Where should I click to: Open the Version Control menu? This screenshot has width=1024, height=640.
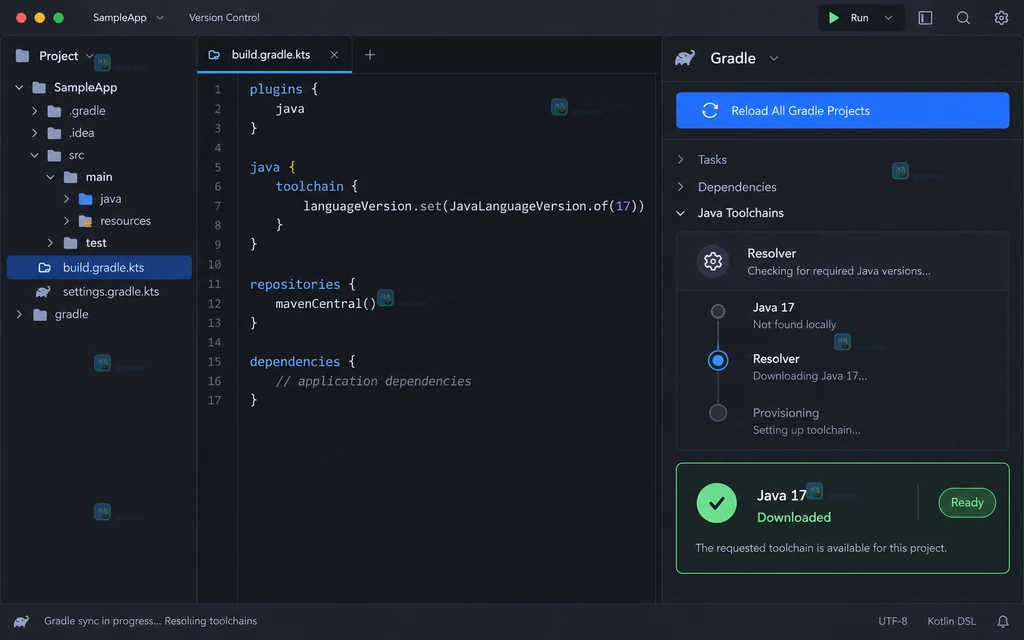pyautogui.click(x=224, y=18)
